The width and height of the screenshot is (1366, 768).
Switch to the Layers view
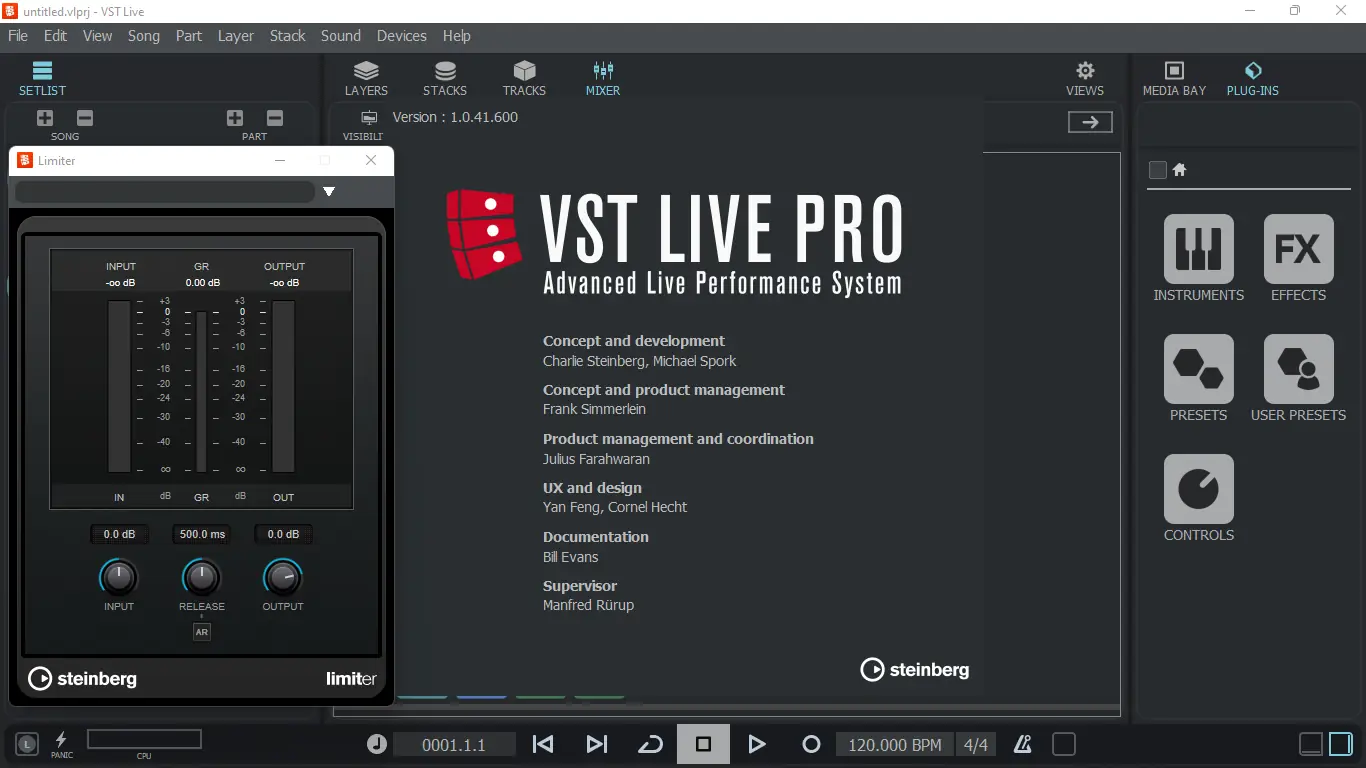tap(366, 79)
